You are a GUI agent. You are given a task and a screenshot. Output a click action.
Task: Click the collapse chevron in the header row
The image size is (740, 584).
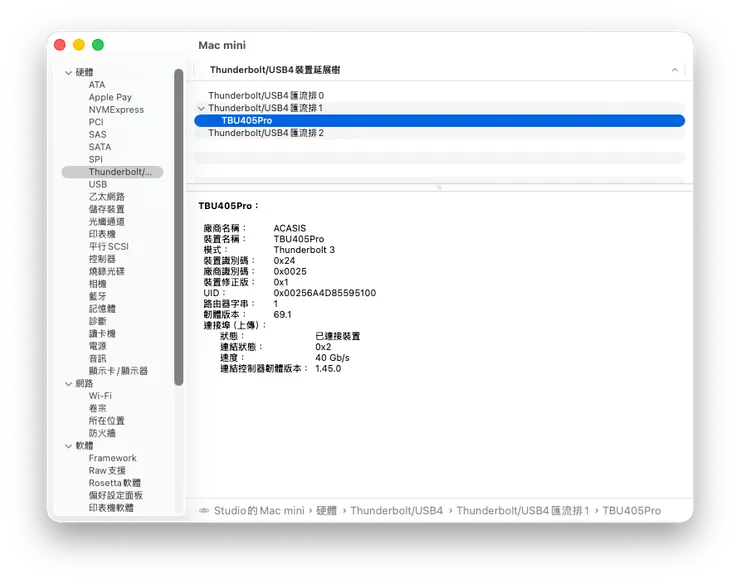675,70
